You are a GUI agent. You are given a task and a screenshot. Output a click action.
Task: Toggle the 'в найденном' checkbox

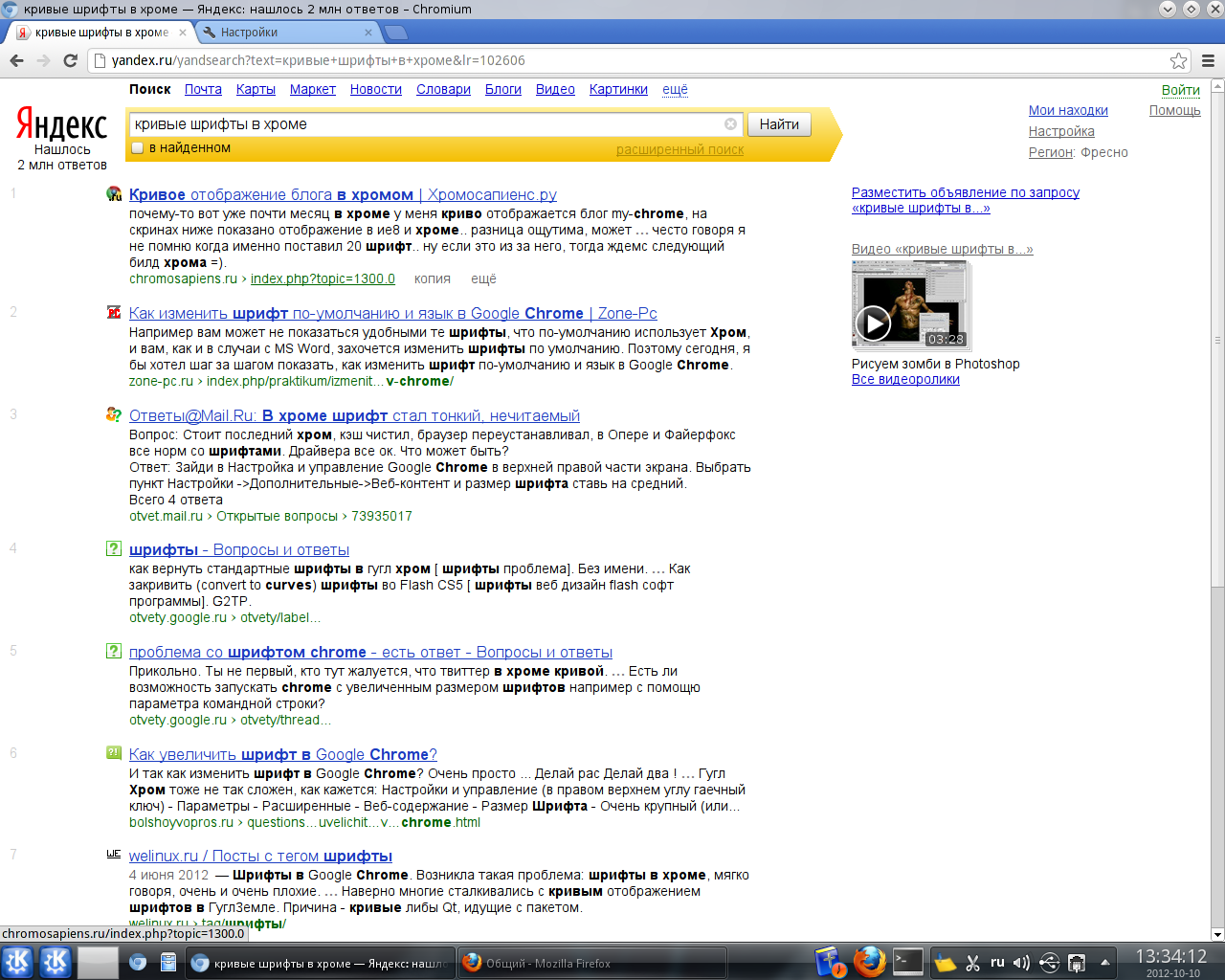pos(138,148)
